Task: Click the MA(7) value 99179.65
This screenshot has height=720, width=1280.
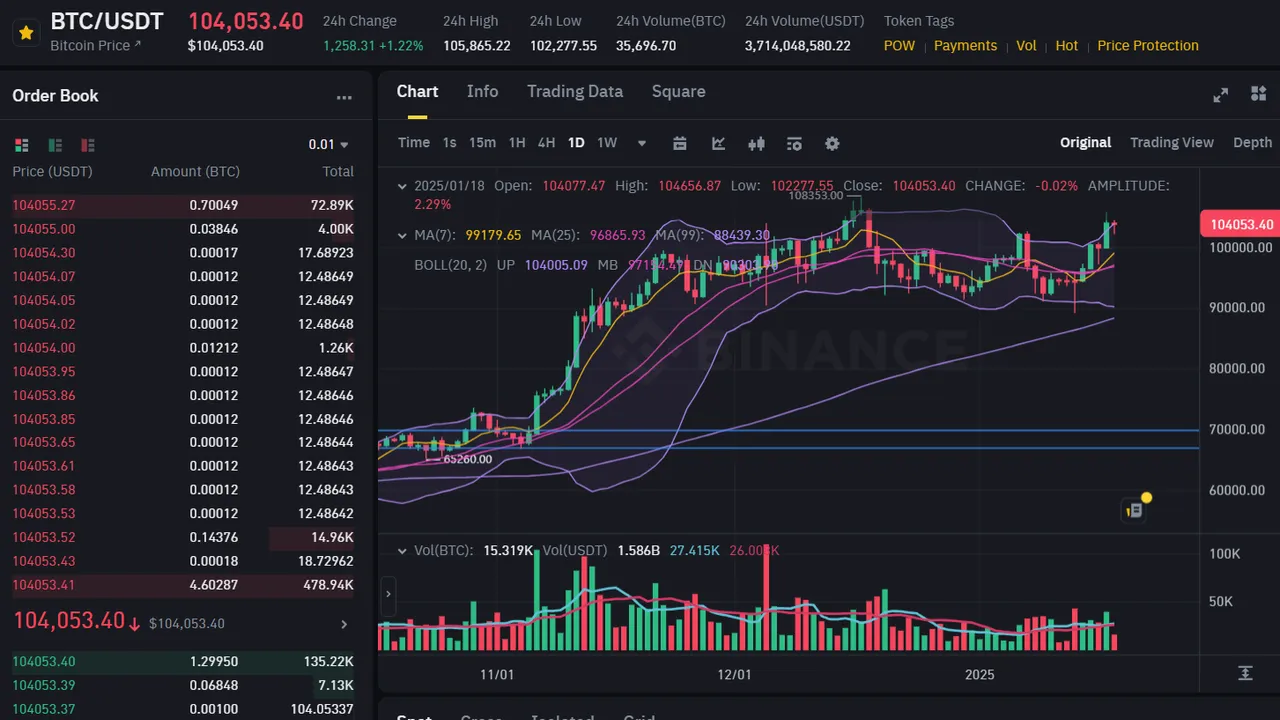Action: click(x=493, y=235)
